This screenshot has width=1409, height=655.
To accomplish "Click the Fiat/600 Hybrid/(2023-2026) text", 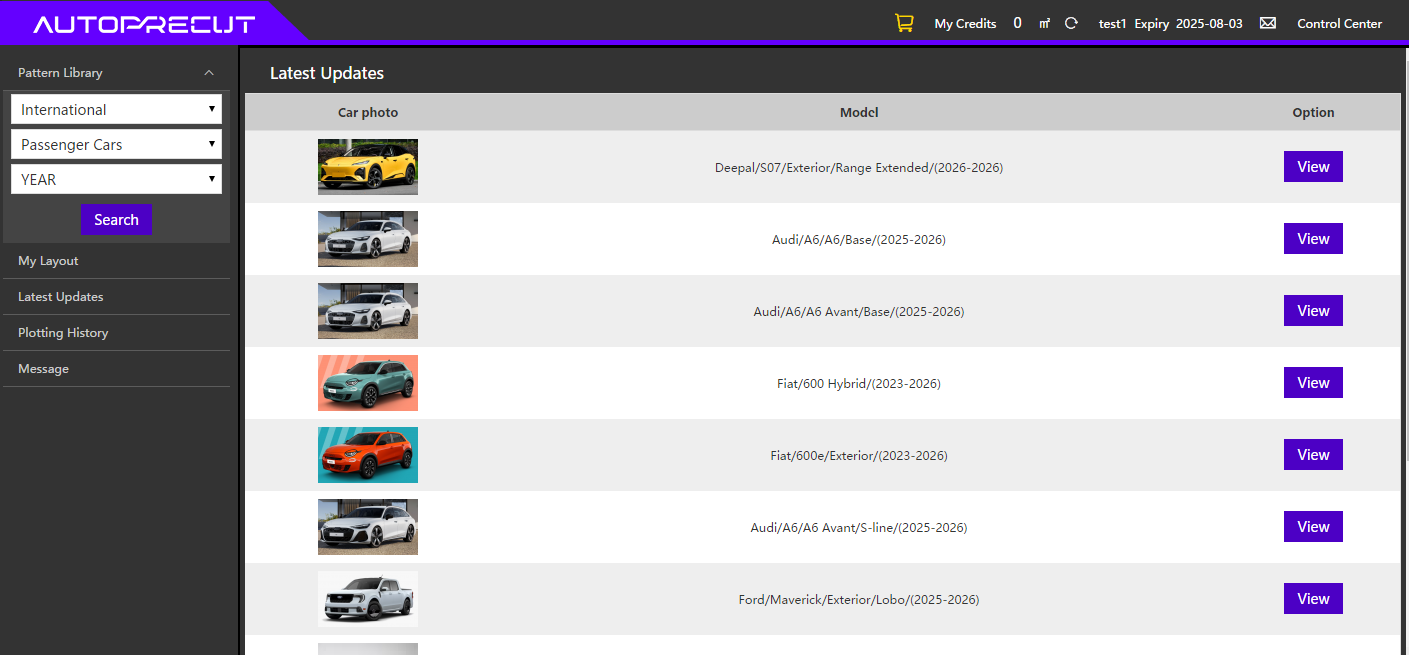I will [x=859, y=384].
